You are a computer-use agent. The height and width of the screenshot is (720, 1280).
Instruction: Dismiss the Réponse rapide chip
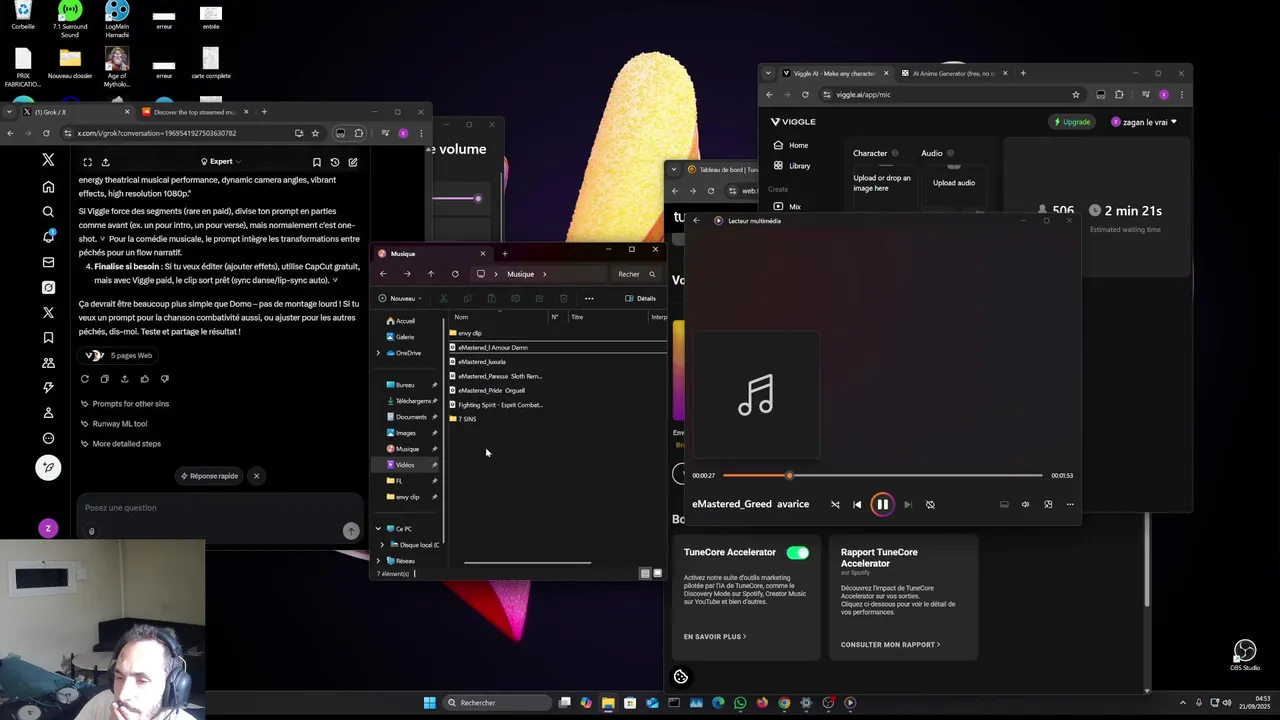[x=256, y=476]
